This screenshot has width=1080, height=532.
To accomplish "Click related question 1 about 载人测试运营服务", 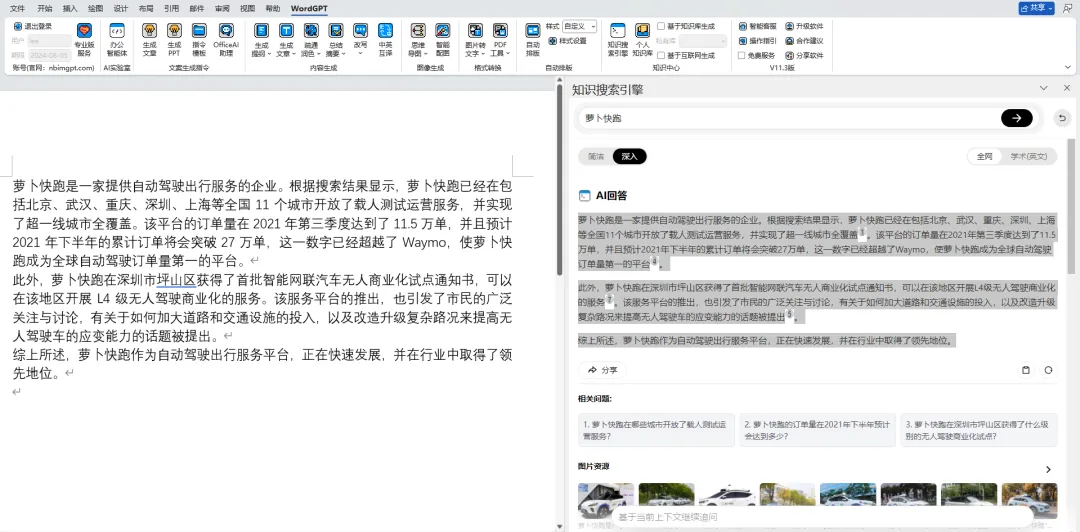I will [x=656, y=430].
